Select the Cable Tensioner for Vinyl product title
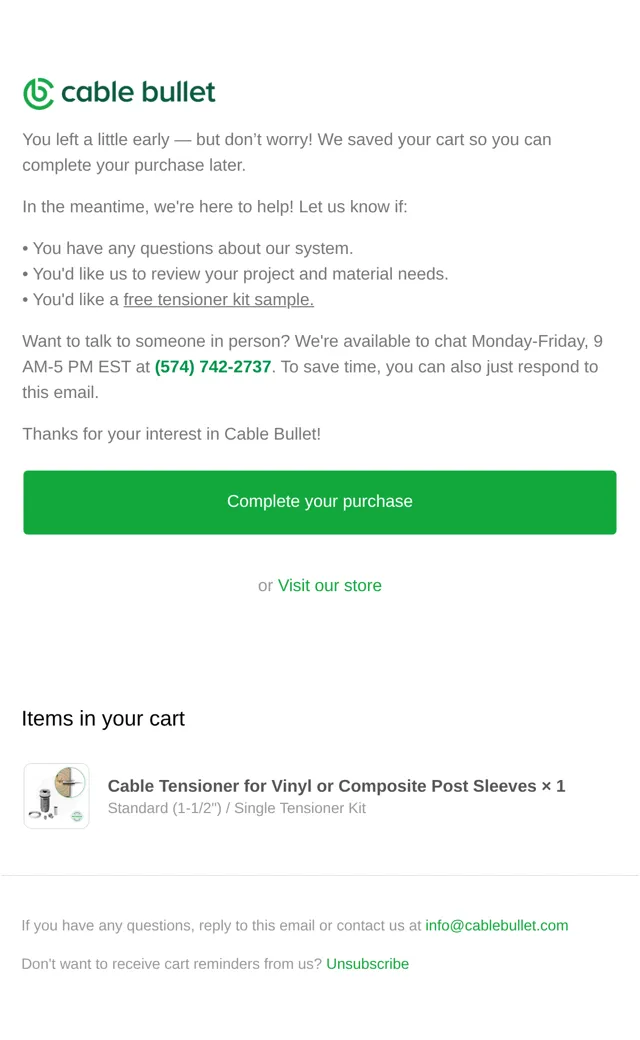The width and height of the screenshot is (640, 1040). tap(322, 786)
